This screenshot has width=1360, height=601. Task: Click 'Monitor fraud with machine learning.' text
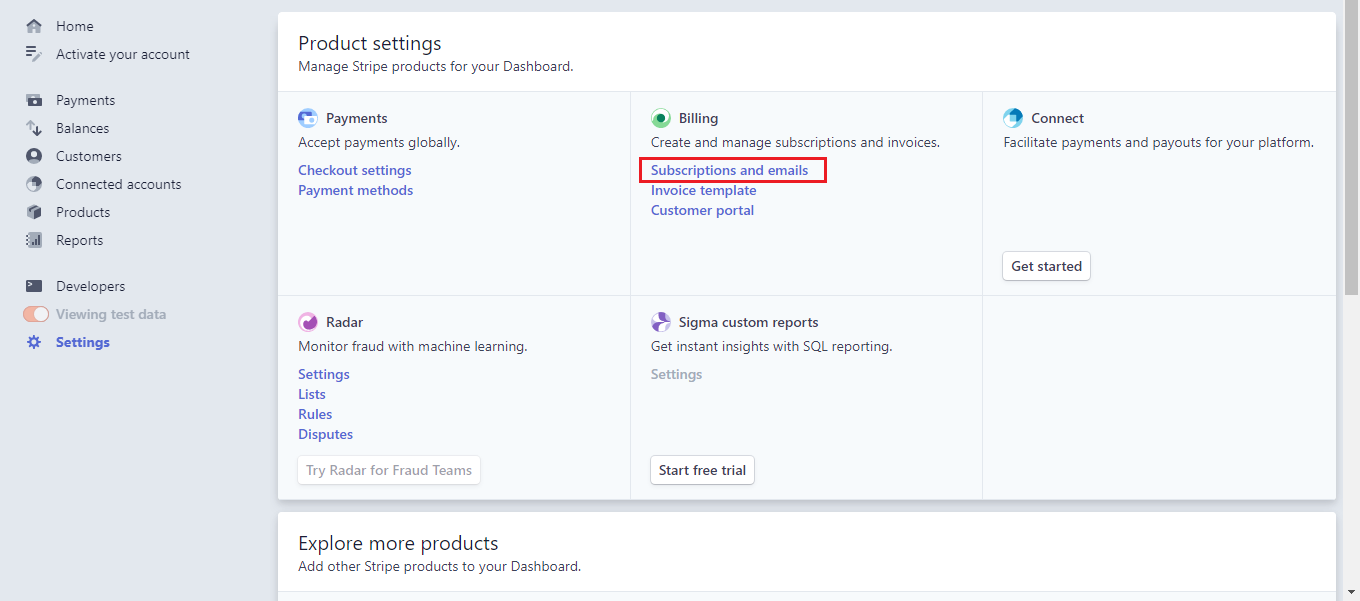tap(413, 346)
